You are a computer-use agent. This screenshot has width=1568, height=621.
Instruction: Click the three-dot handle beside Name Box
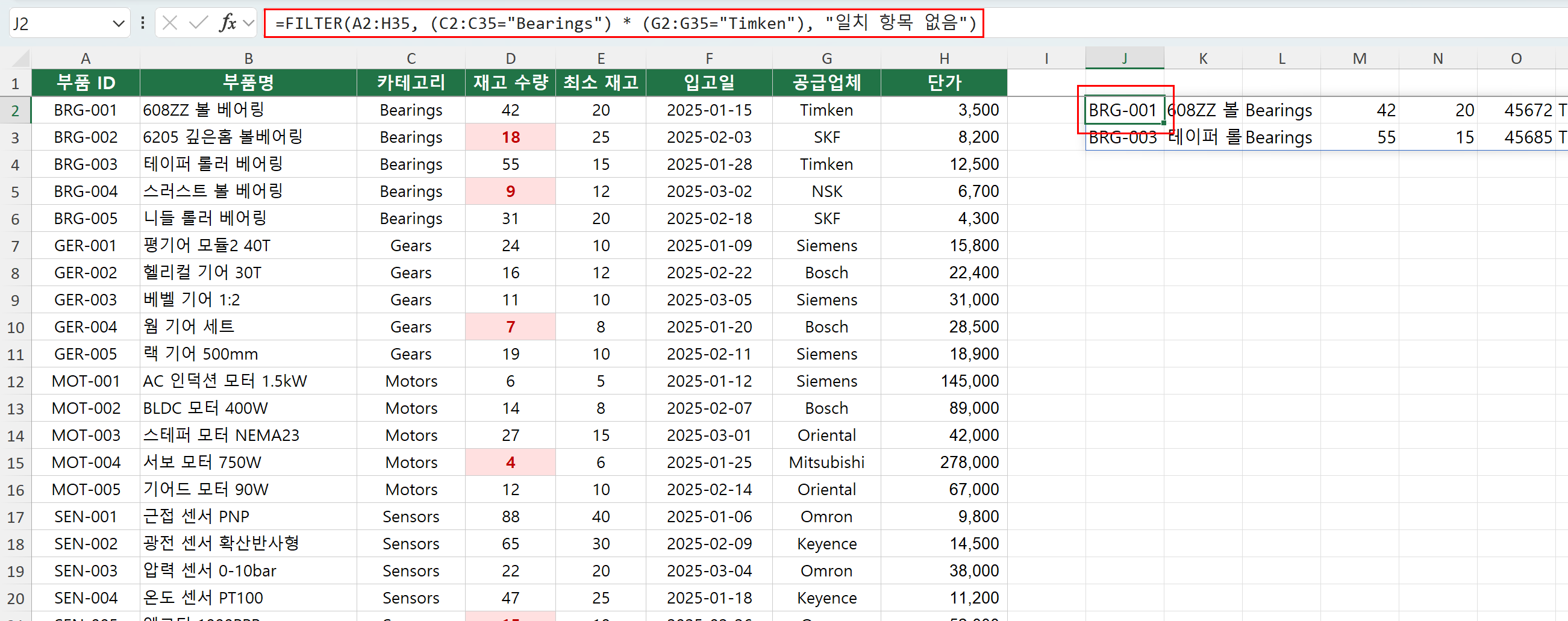click(x=142, y=23)
